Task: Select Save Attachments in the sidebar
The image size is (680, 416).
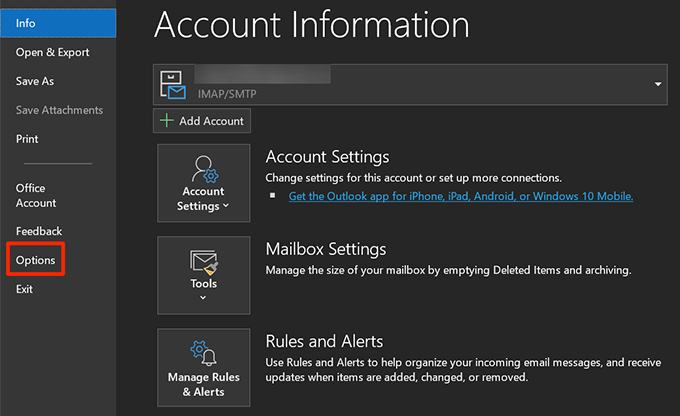Action: [x=59, y=110]
